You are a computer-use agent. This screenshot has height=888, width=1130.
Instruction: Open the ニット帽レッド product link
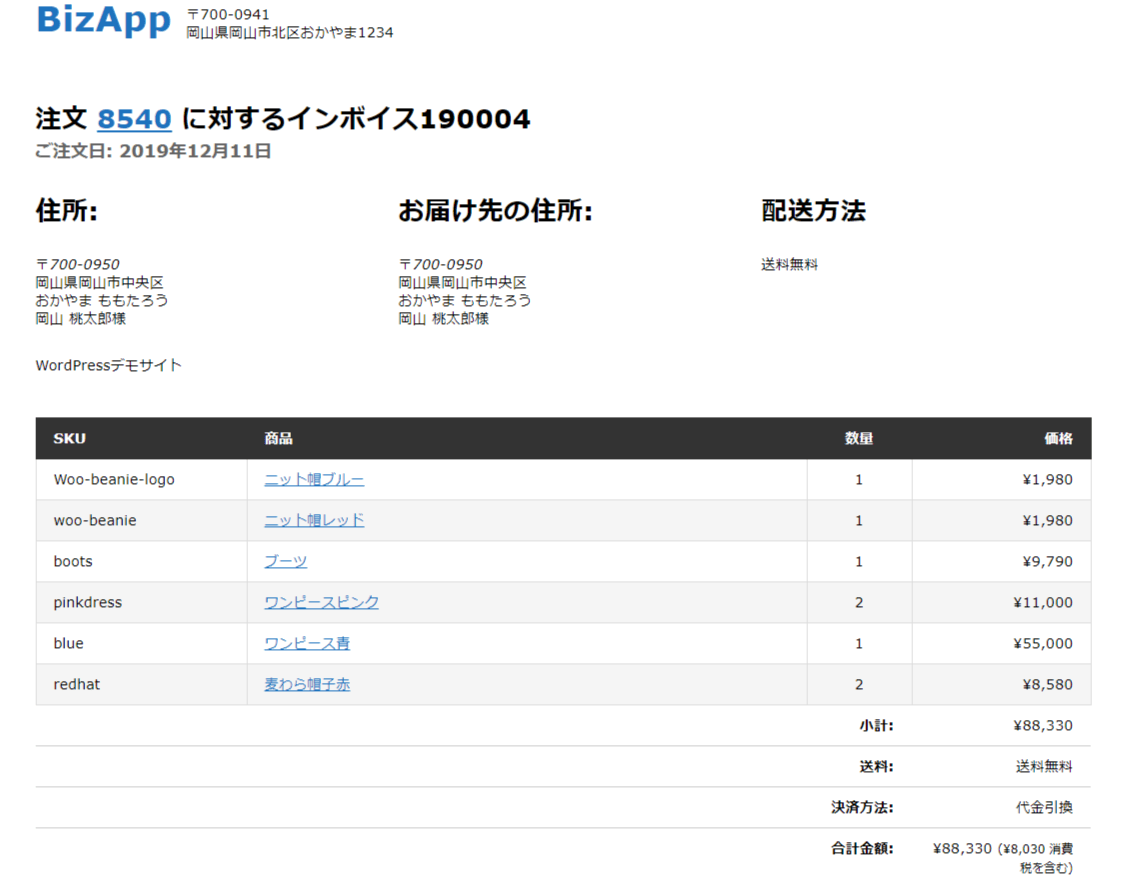pyautogui.click(x=314, y=521)
